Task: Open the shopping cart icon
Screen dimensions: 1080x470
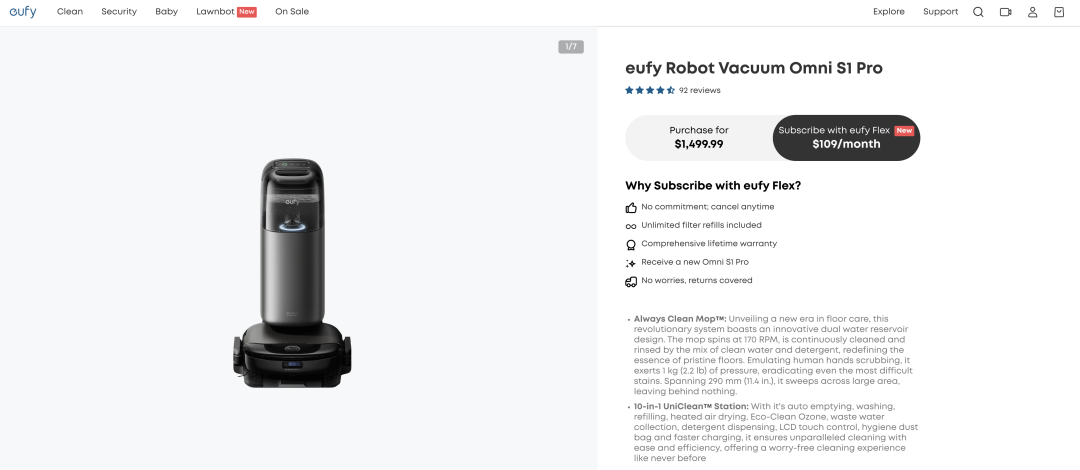Action: [1059, 12]
